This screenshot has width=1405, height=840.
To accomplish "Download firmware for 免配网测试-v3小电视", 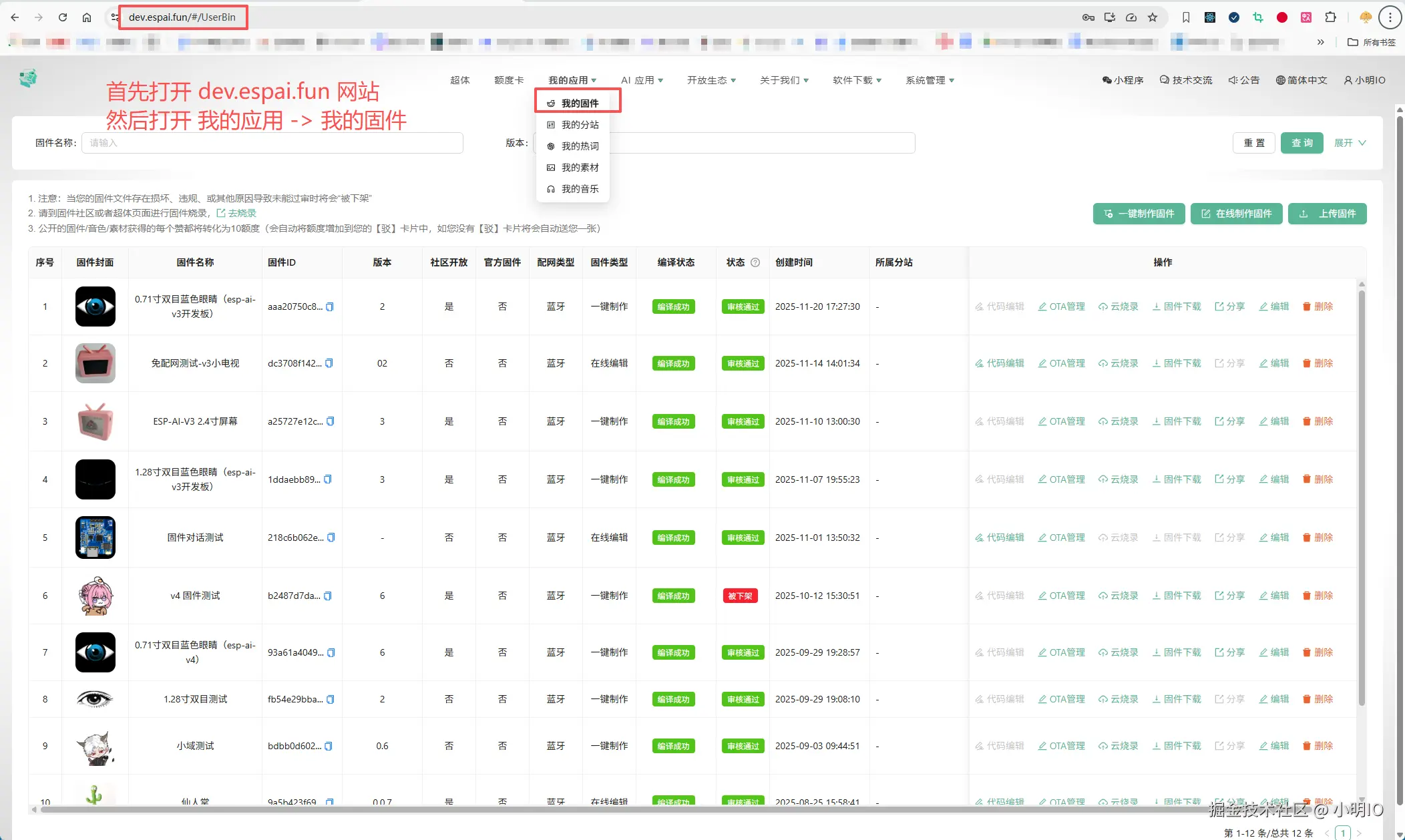I will click(x=1177, y=363).
